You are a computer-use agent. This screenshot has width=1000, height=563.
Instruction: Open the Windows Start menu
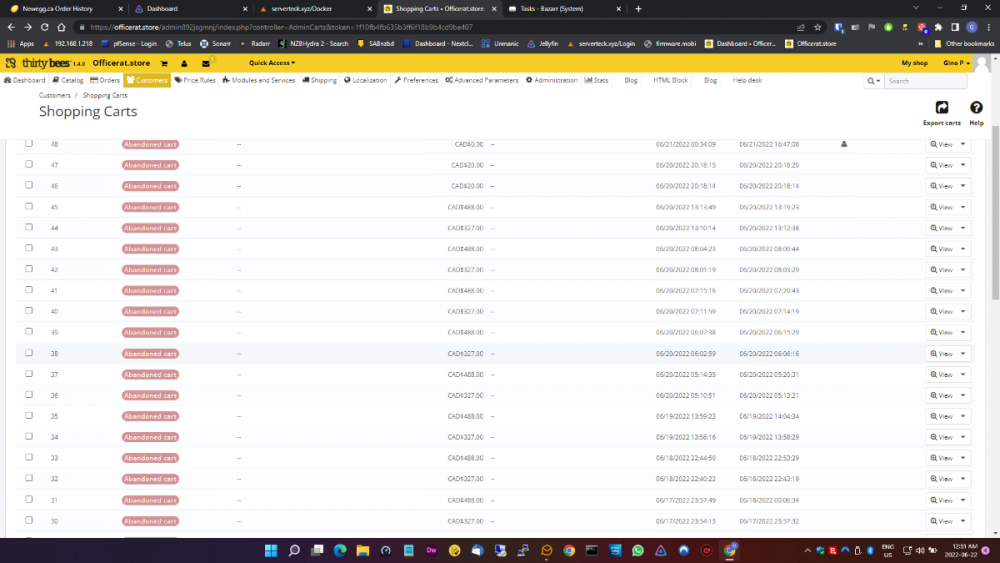[x=269, y=550]
